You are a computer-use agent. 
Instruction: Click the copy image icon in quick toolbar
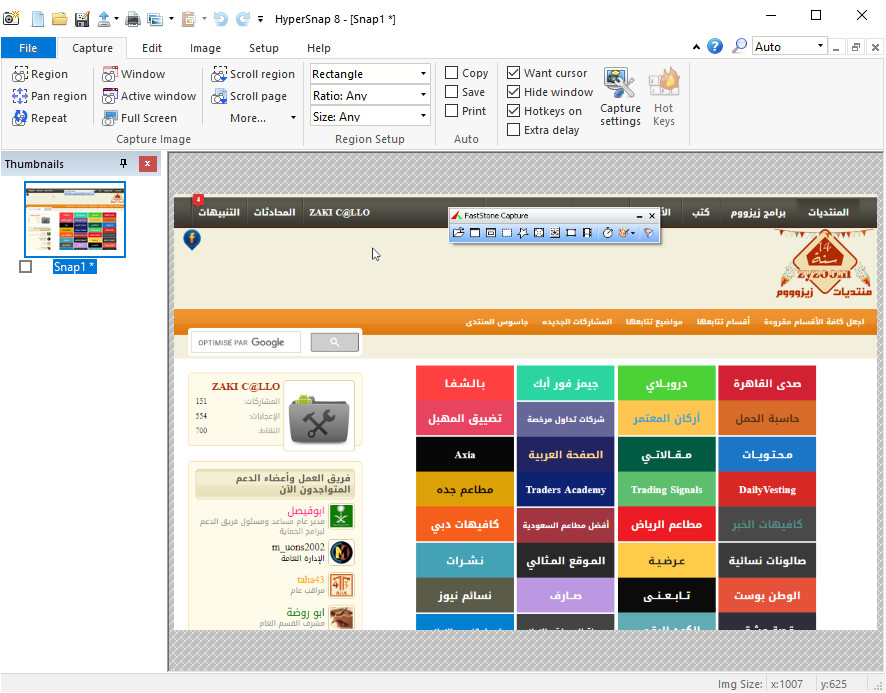click(x=155, y=19)
